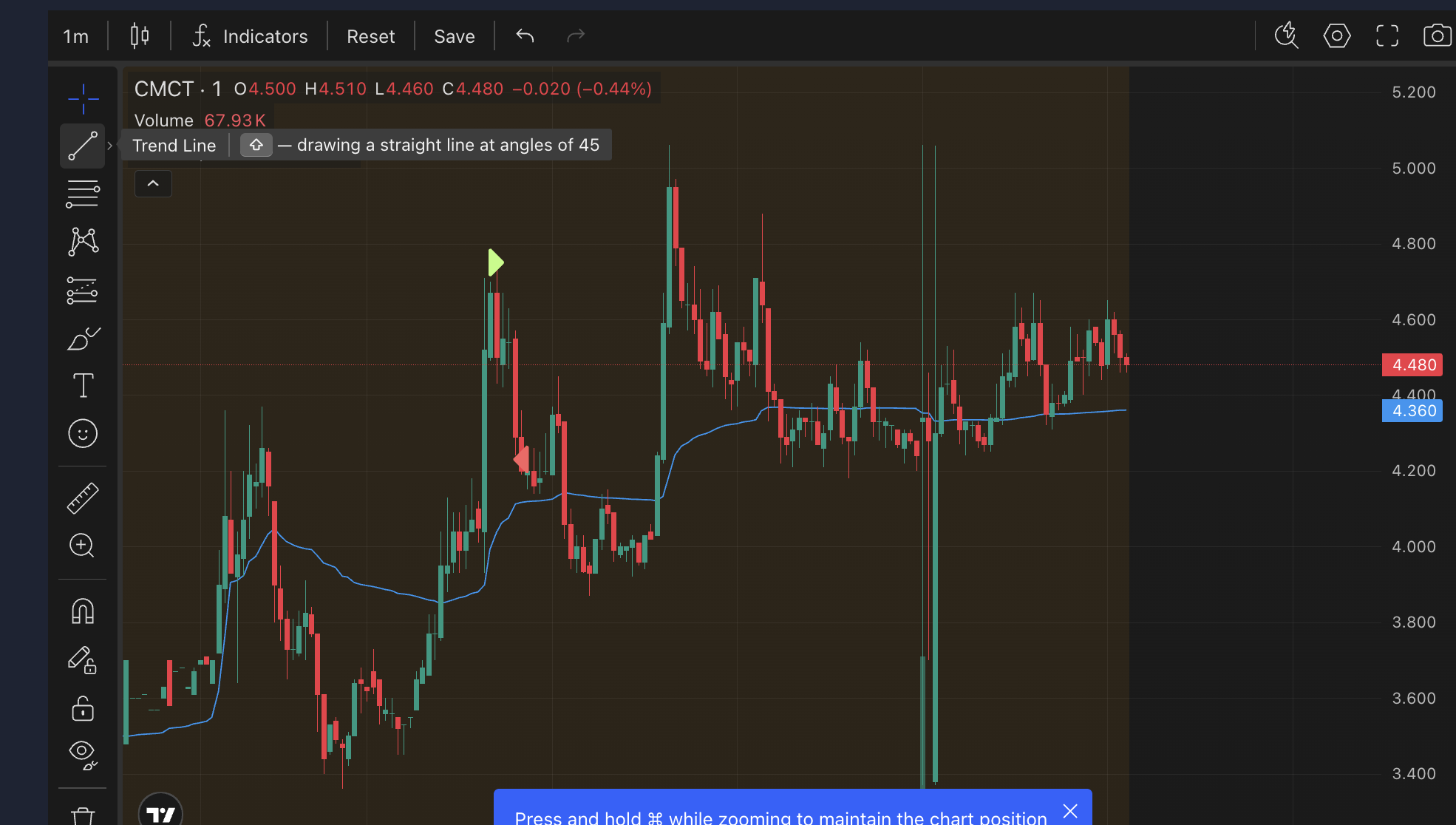Click the 4.480 current price label
Screen dimensions: 1456x825
[1412, 364]
